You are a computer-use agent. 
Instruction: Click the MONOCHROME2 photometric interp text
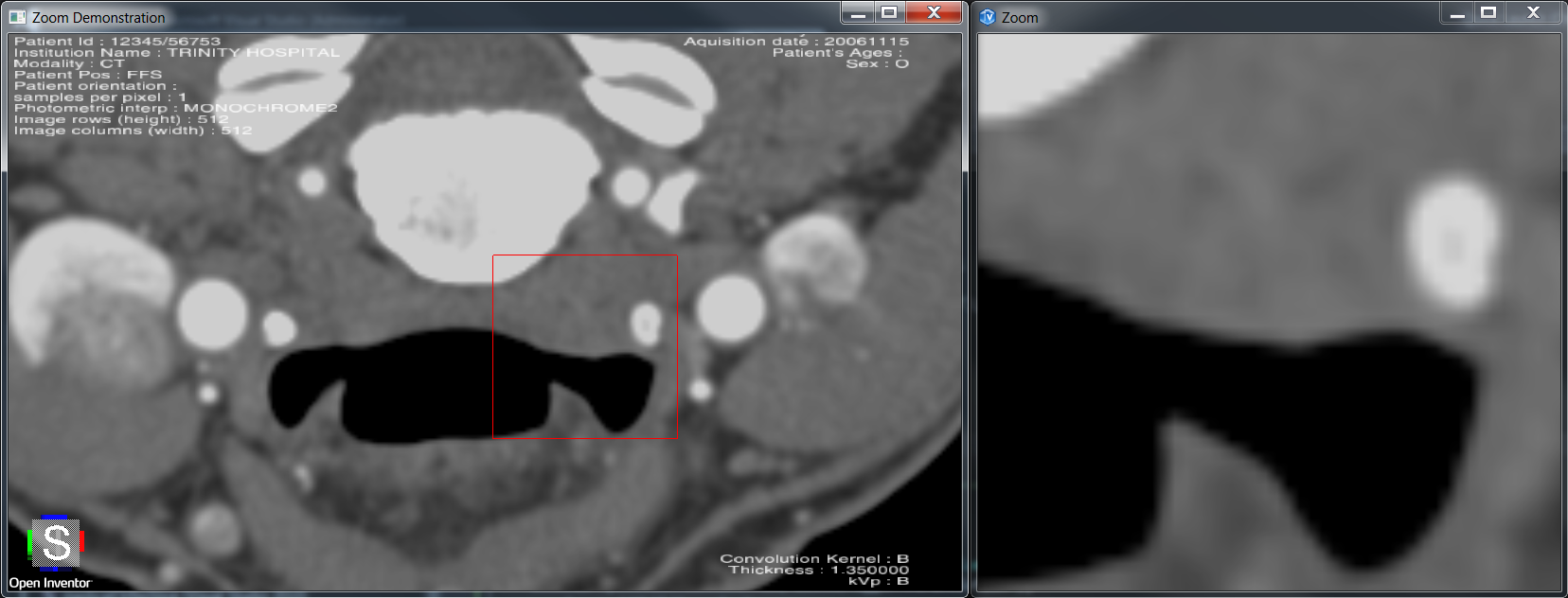[x=259, y=108]
